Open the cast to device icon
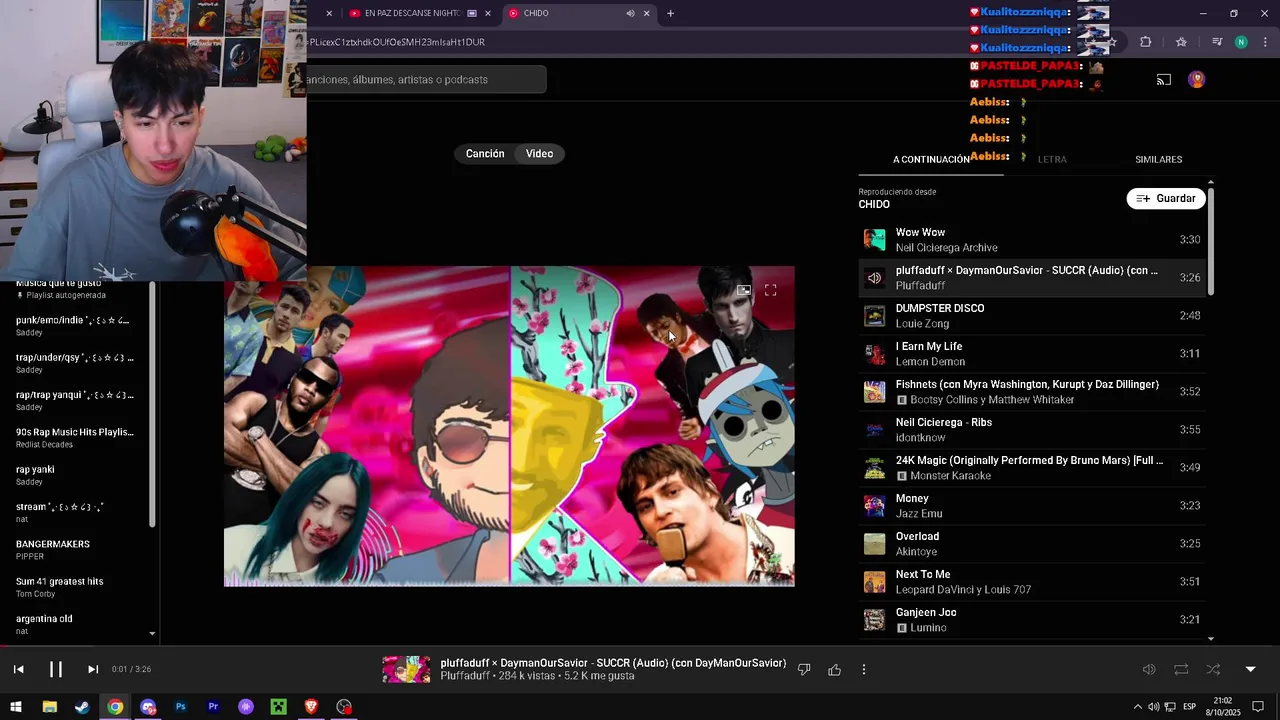Image resolution: width=1280 pixels, height=720 pixels. 1164,80
